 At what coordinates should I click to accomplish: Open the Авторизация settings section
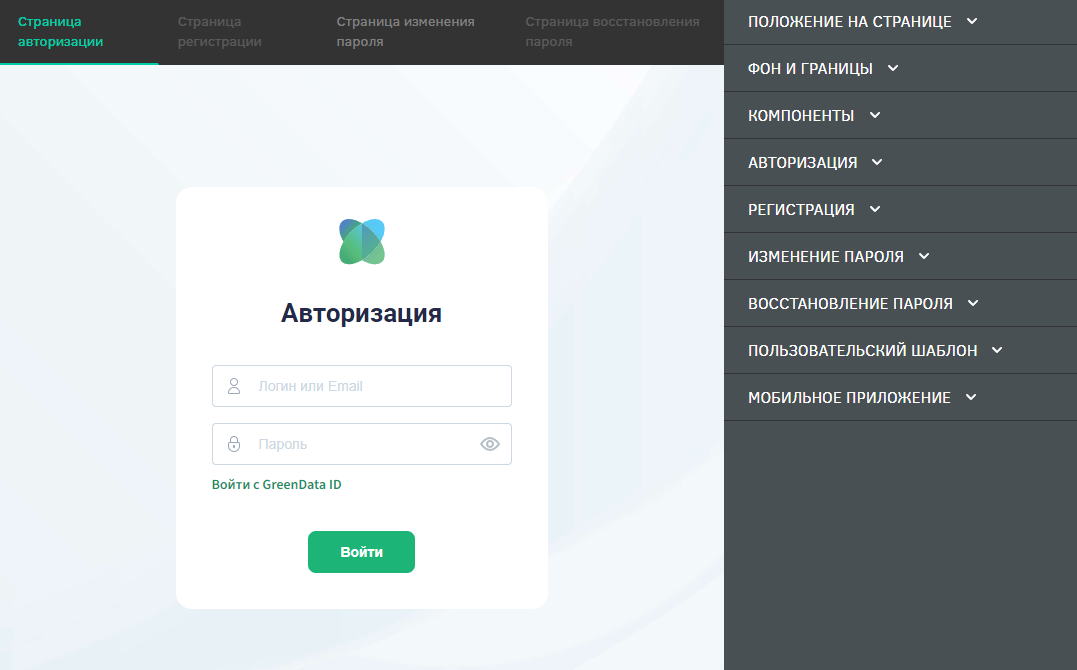[x=815, y=163]
